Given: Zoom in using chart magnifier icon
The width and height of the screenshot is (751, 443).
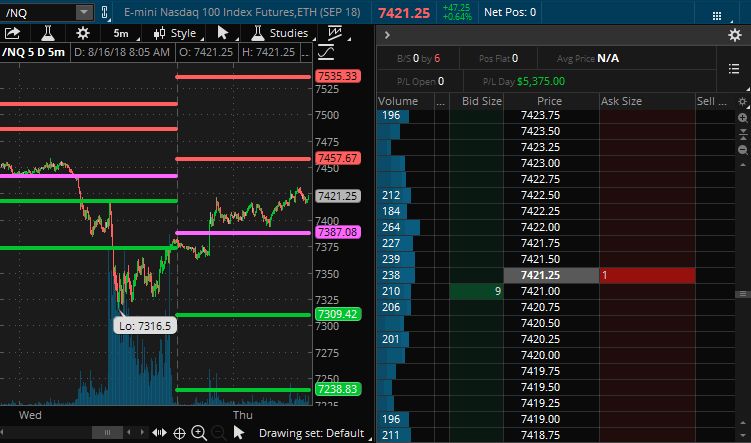Looking at the screenshot, I should pos(199,432).
